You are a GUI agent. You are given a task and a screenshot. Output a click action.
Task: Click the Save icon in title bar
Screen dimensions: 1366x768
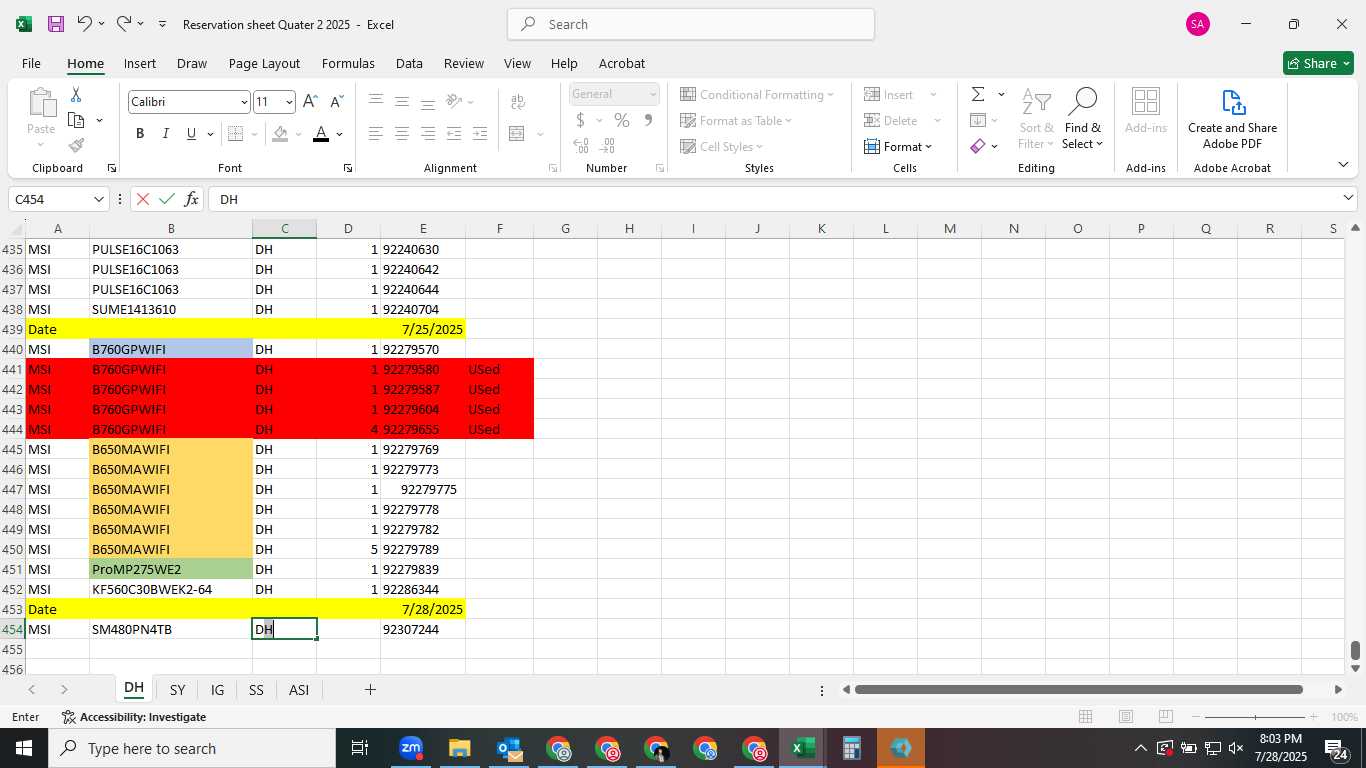56,24
